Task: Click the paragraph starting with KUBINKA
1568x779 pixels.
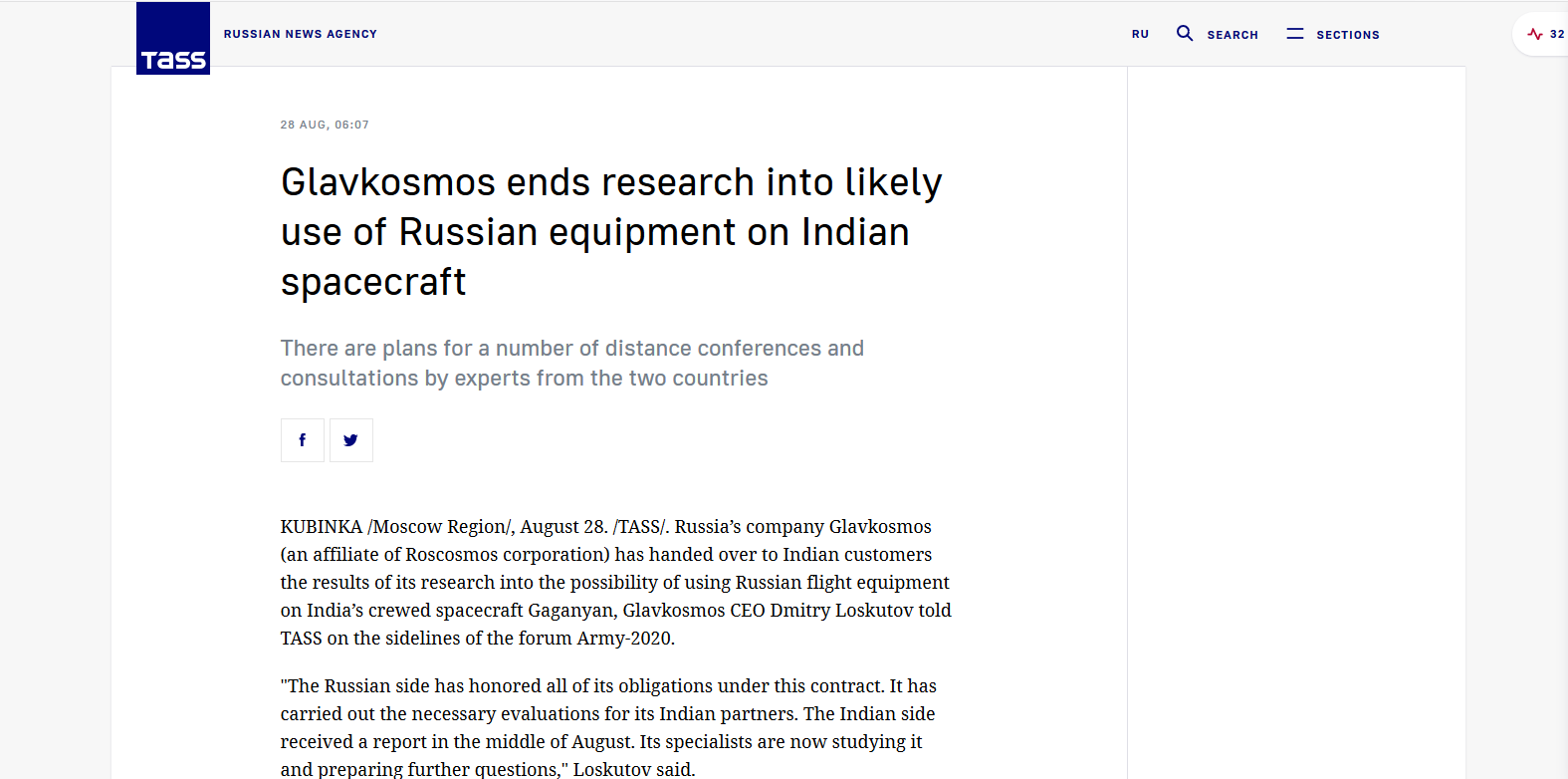Action: point(614,582)
